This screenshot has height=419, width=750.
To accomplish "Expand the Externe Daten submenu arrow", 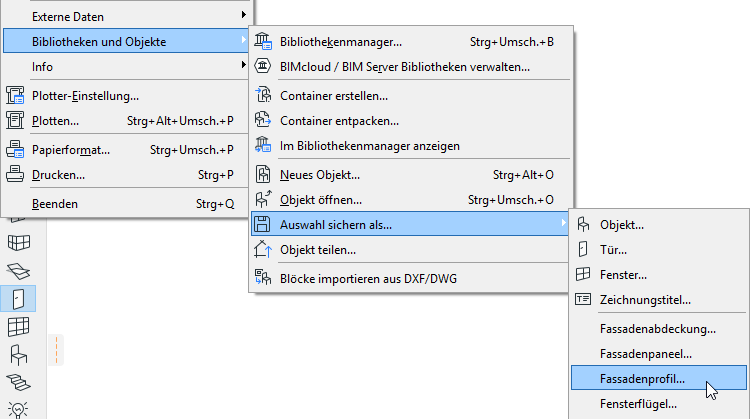I will click(243, 16).
